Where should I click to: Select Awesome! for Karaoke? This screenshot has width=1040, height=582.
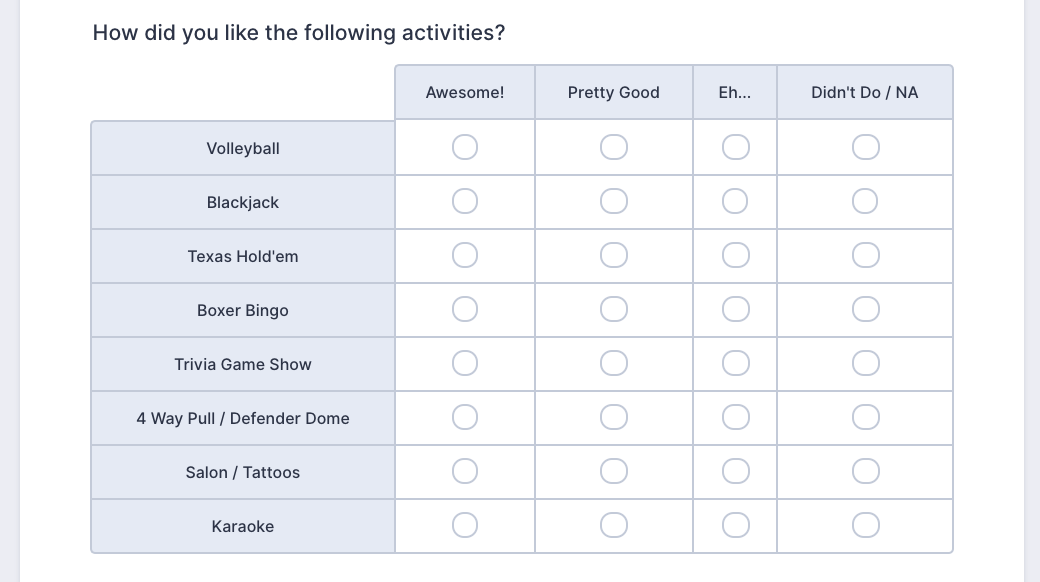465,526
